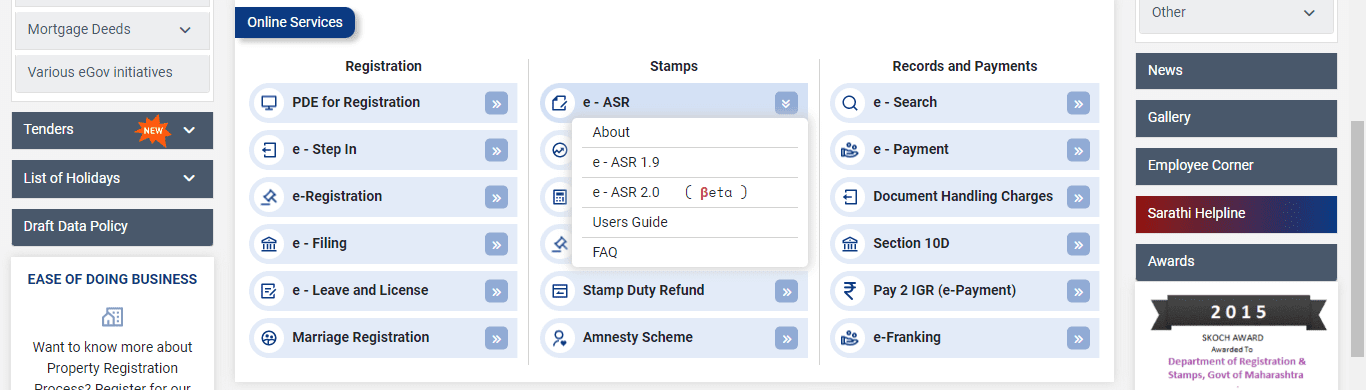
Task: Click the rings icon beside Marriage Registration
Action: [268, 338]
